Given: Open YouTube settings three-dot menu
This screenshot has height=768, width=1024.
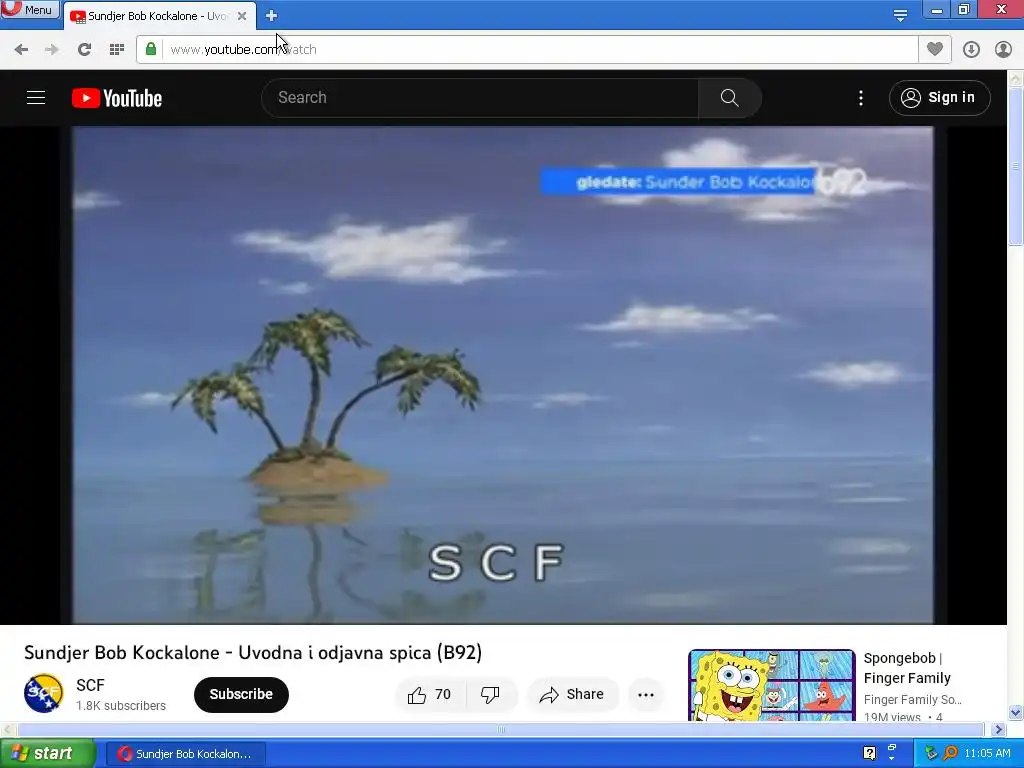Looking at the screenshot, I should pos(861,98).
